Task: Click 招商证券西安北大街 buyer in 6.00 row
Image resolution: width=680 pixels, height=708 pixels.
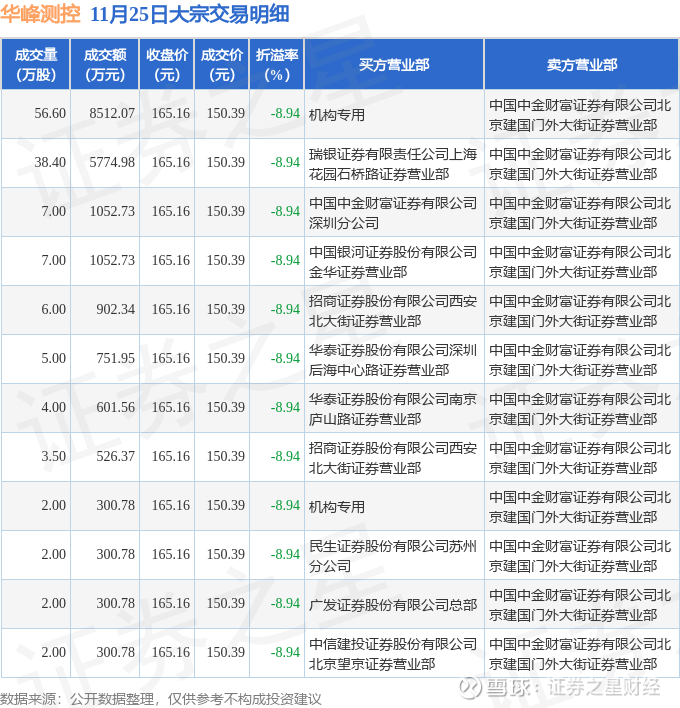Action: [393, 311]
